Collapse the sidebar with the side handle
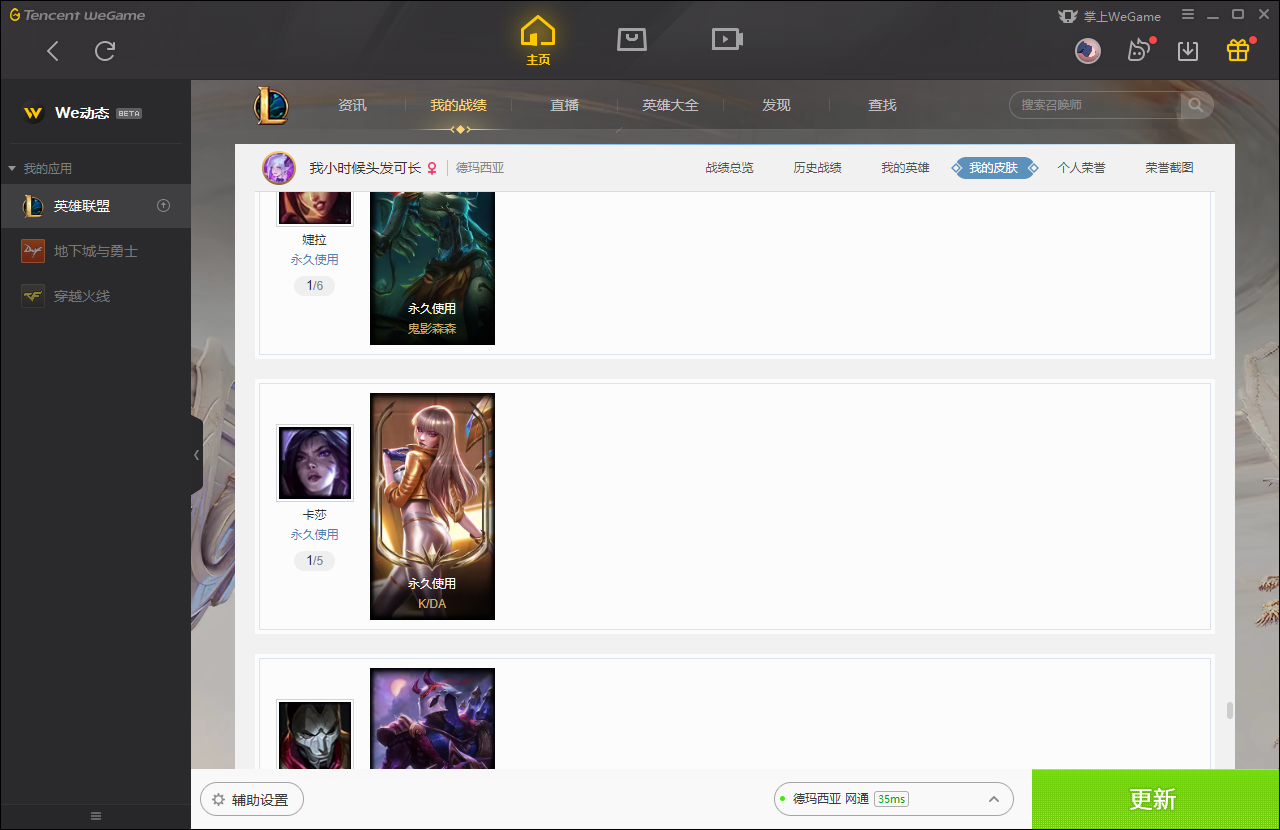 click(196, 455)
